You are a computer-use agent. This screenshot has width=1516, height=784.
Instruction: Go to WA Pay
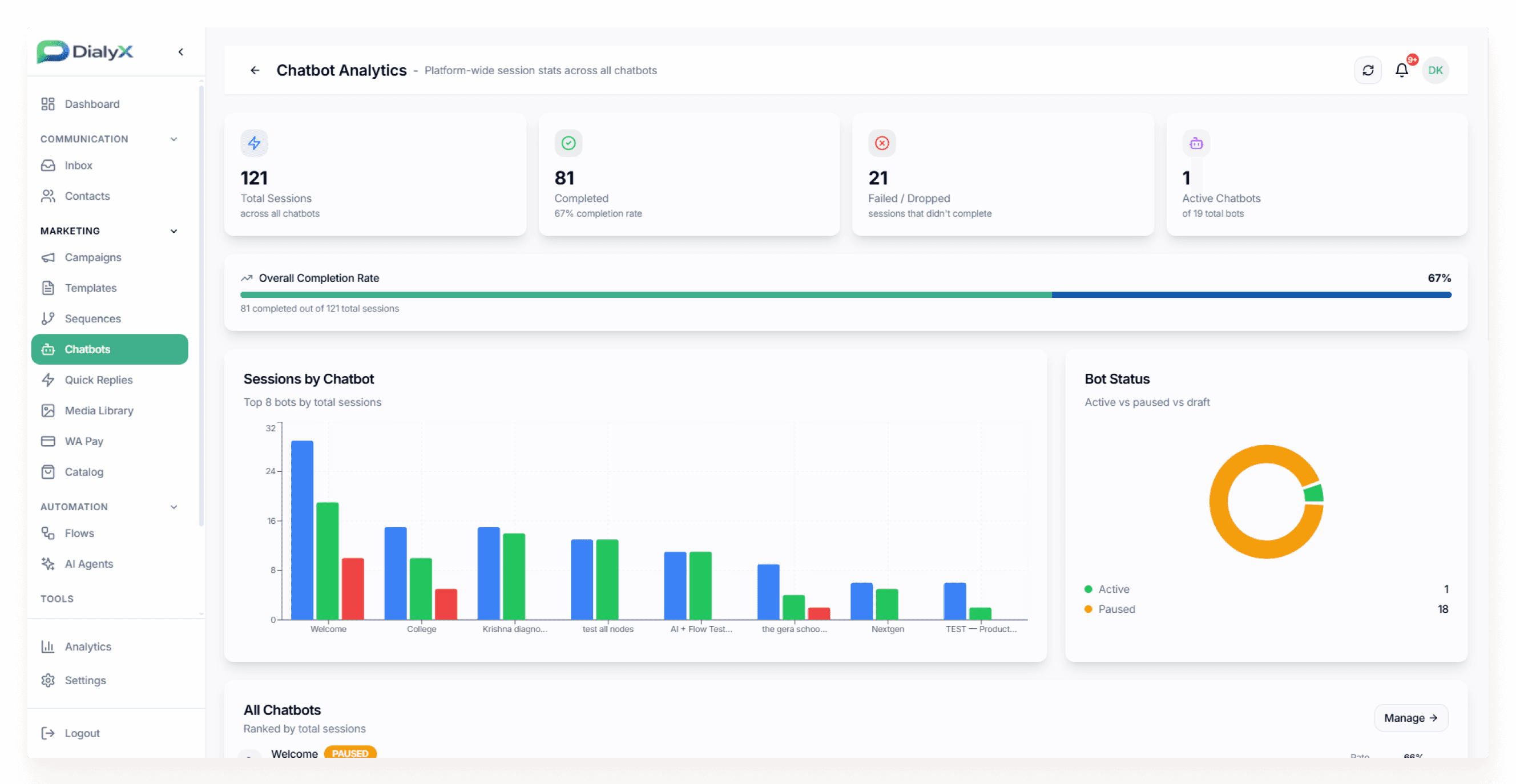[110, 441]
